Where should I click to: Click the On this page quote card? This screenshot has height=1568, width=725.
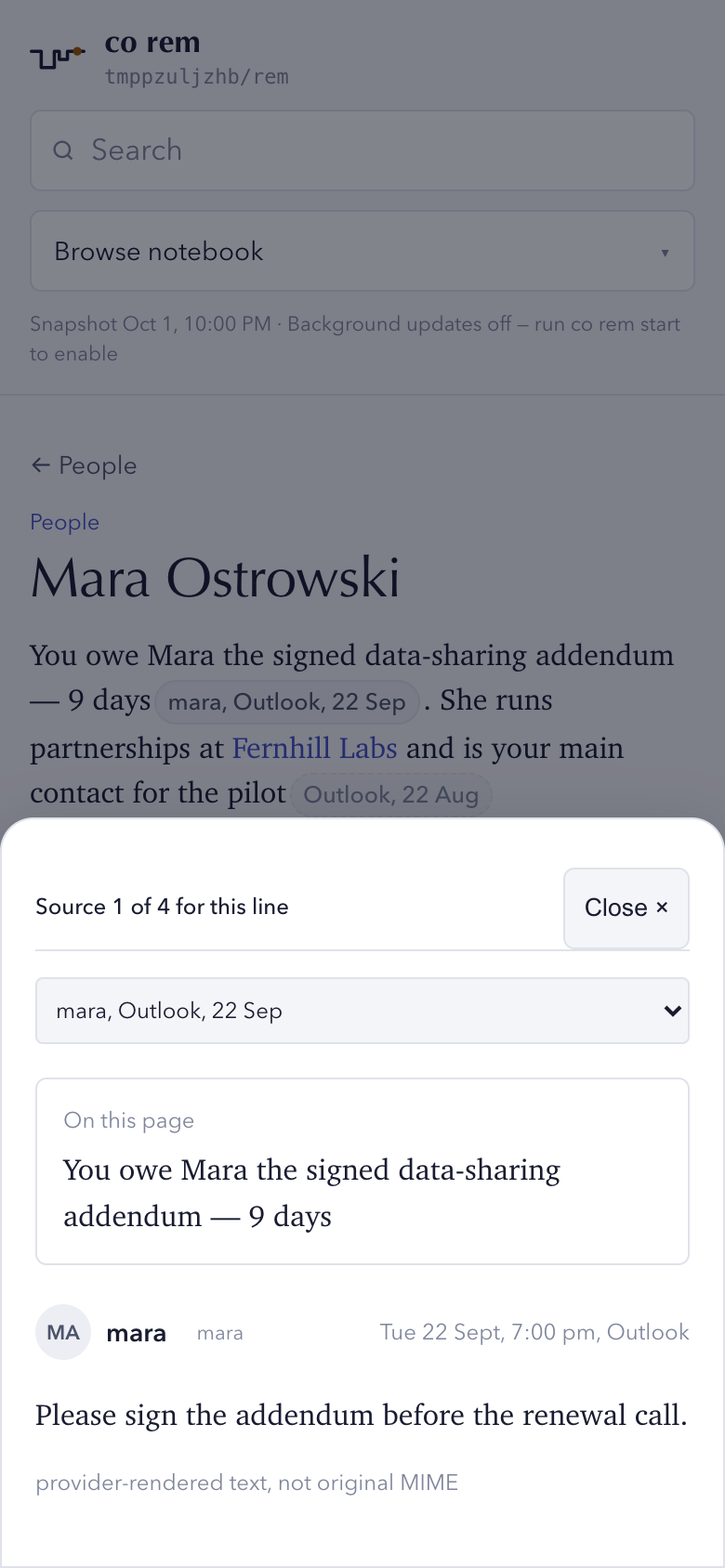pyautogui.click(x=362, y=1171)
